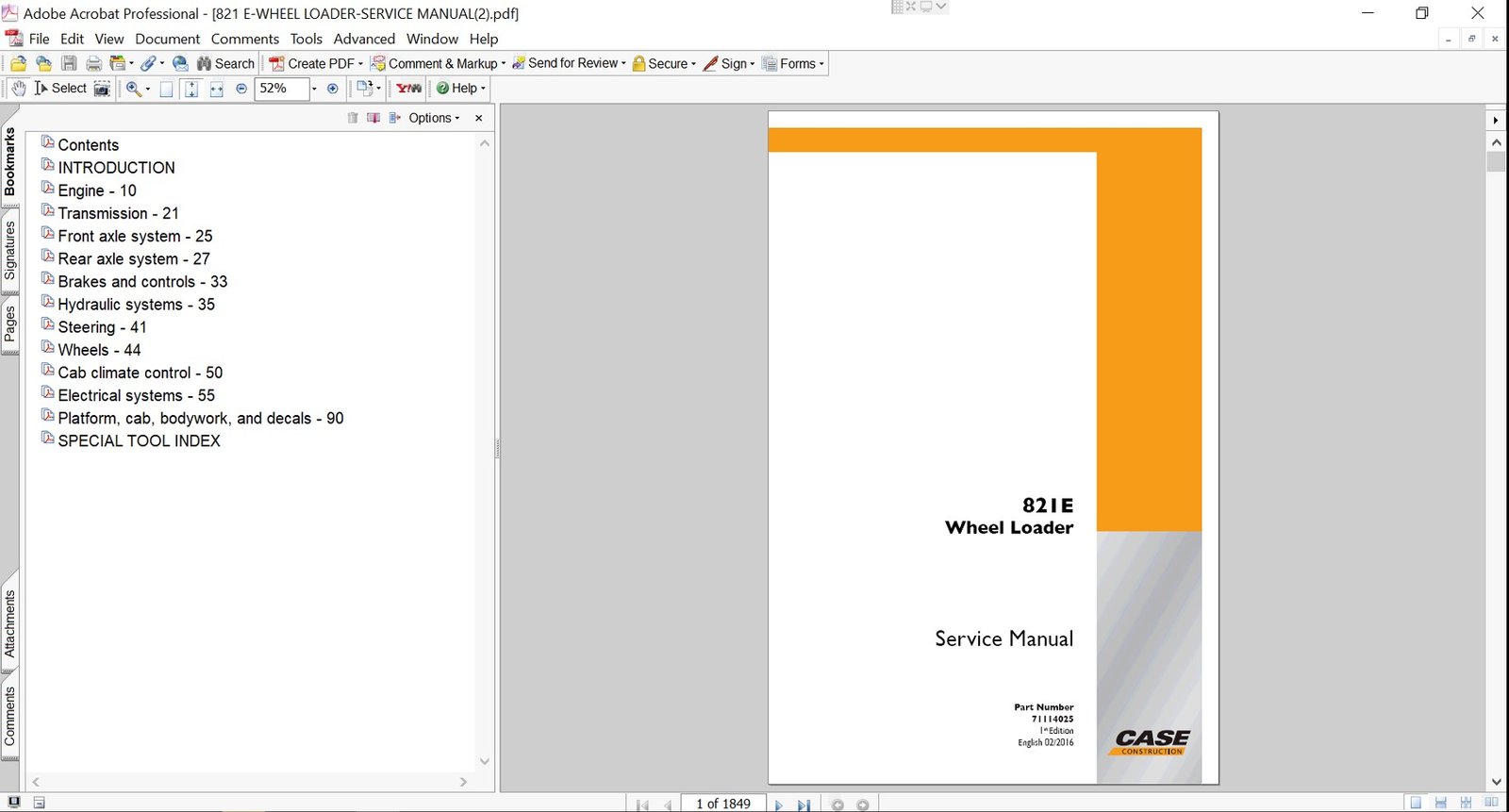Click the page number input field
The image size is (1509, 812).
click(x=722, y=804)
